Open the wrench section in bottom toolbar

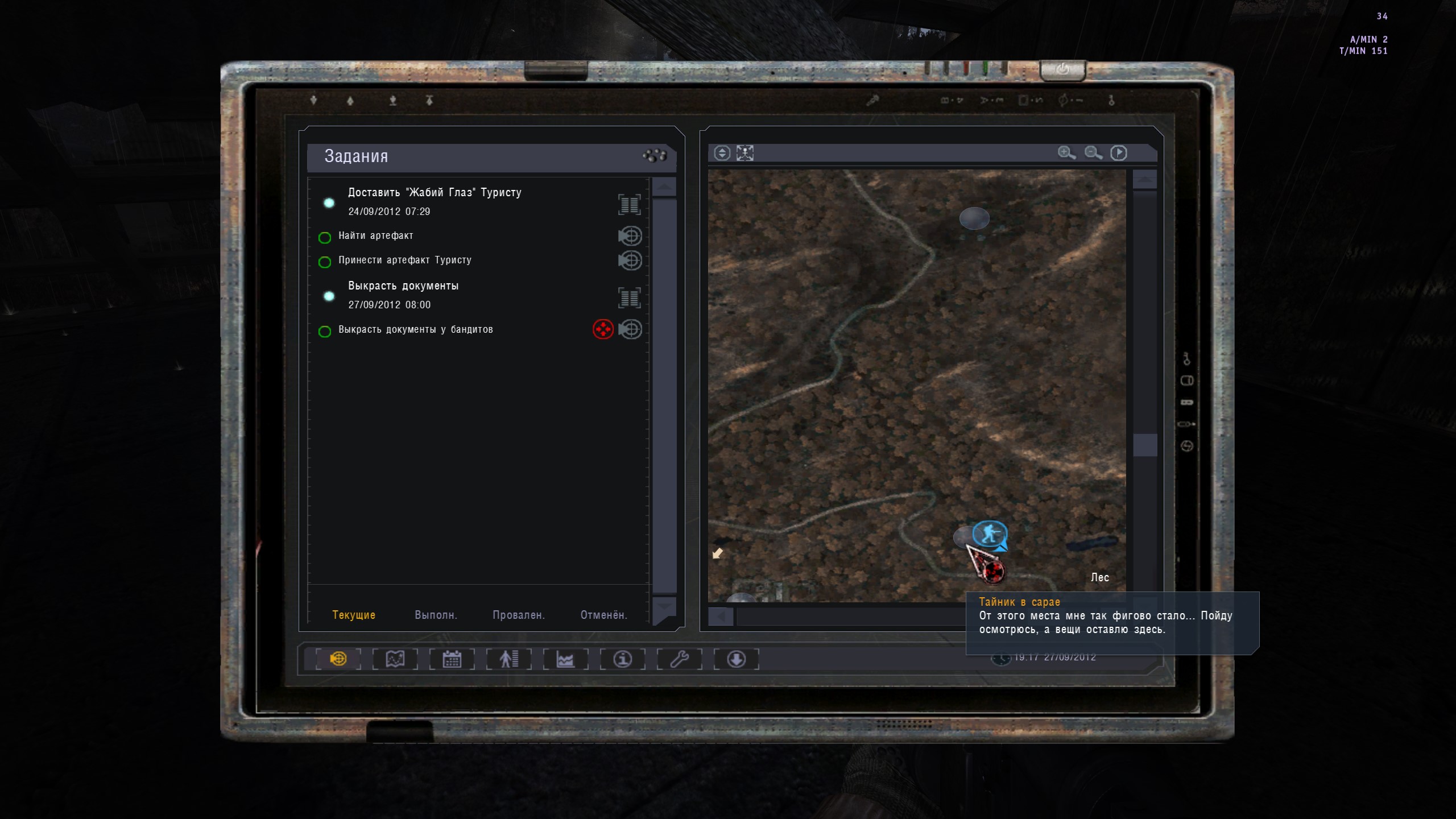click(679, 659)
